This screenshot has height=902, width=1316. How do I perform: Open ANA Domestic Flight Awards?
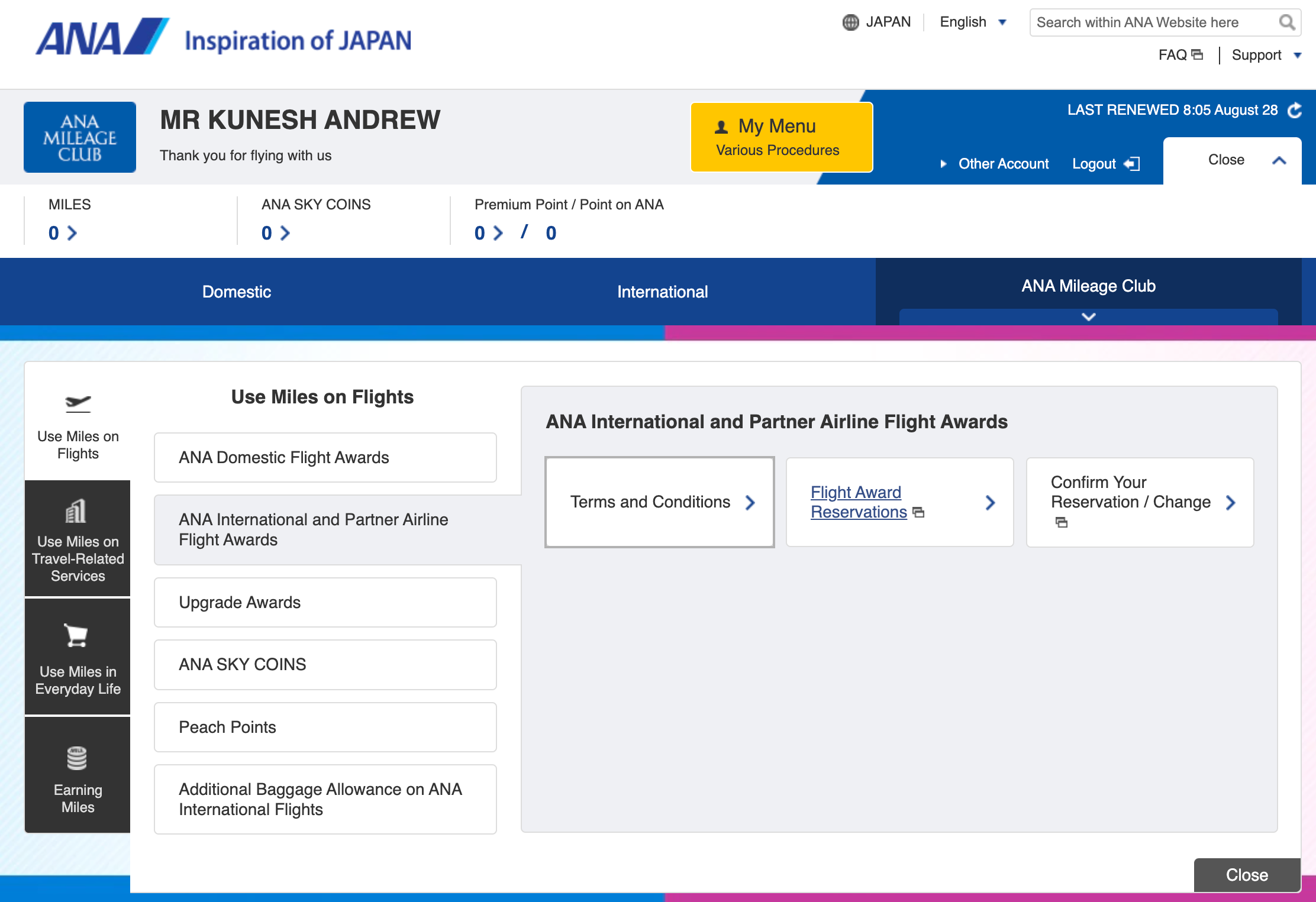(x=325, y=458)
